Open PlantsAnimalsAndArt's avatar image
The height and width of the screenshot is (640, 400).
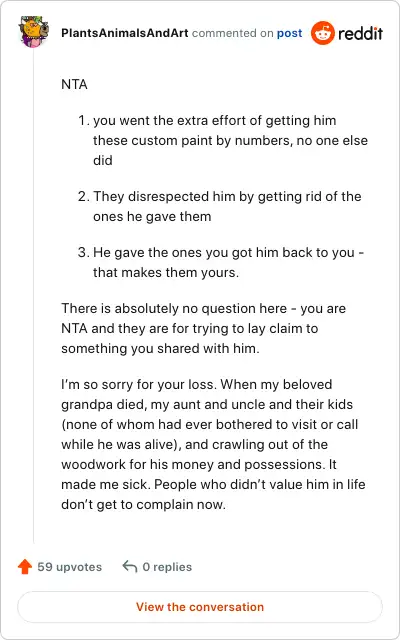[x=31, y=32]
